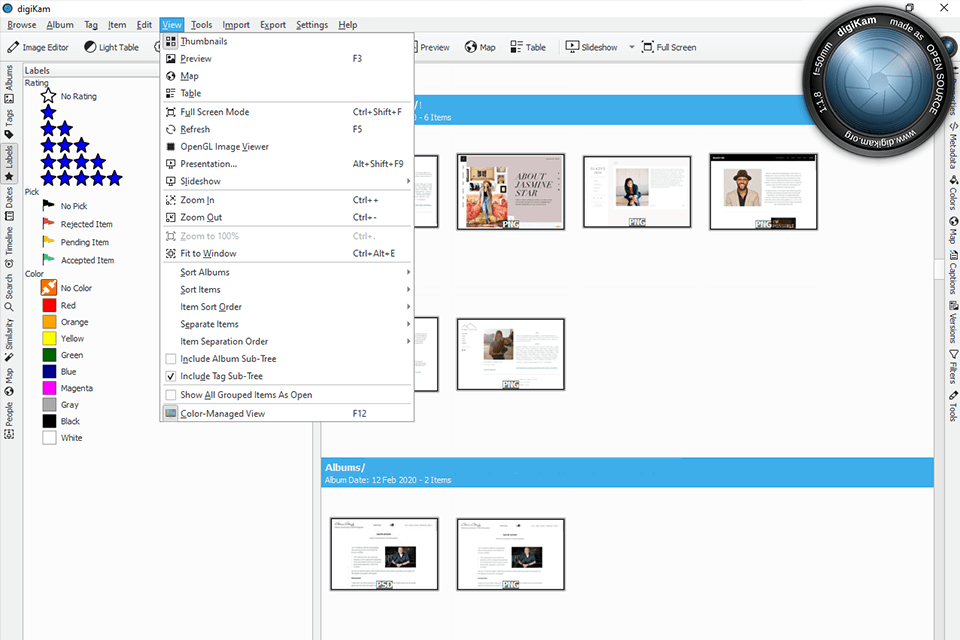This screenshot has height=640, width=960.
Task: Select the Preview entry in the View menu
Action: click(287, 59)
